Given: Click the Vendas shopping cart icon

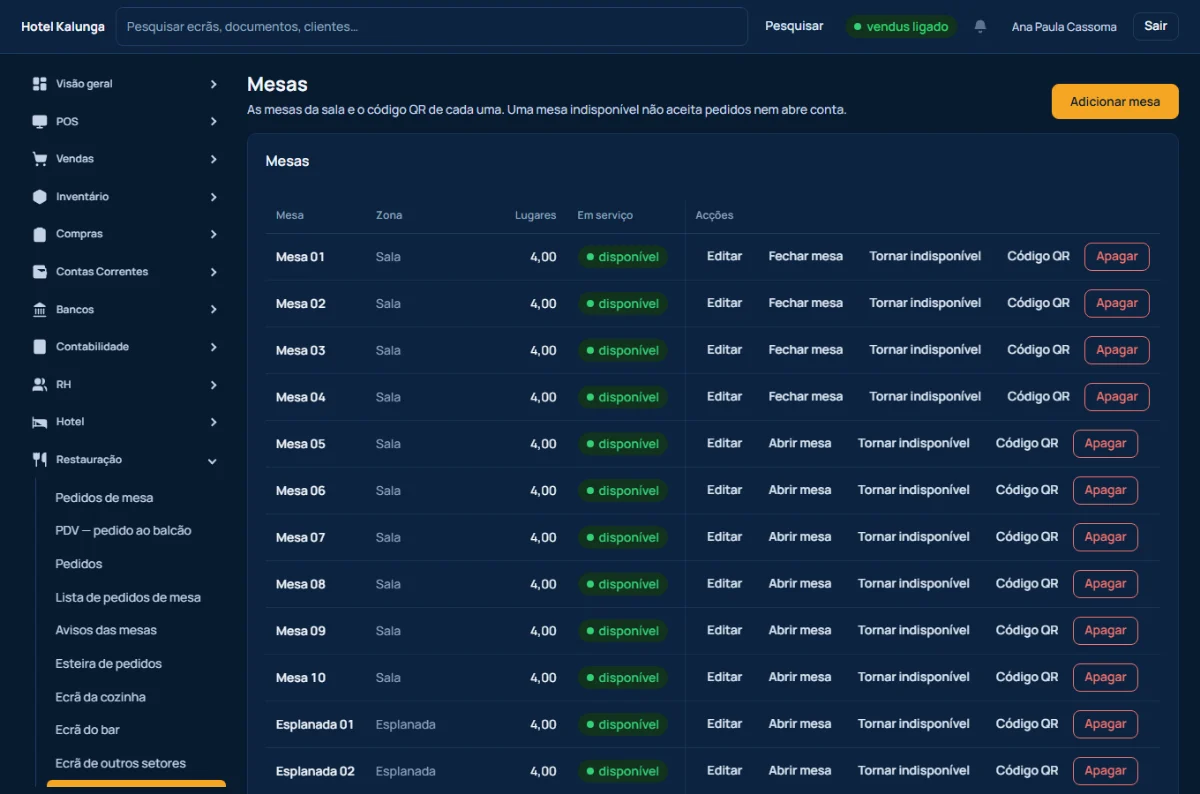Looking at the screenshot, I should (x=40, y=159).
